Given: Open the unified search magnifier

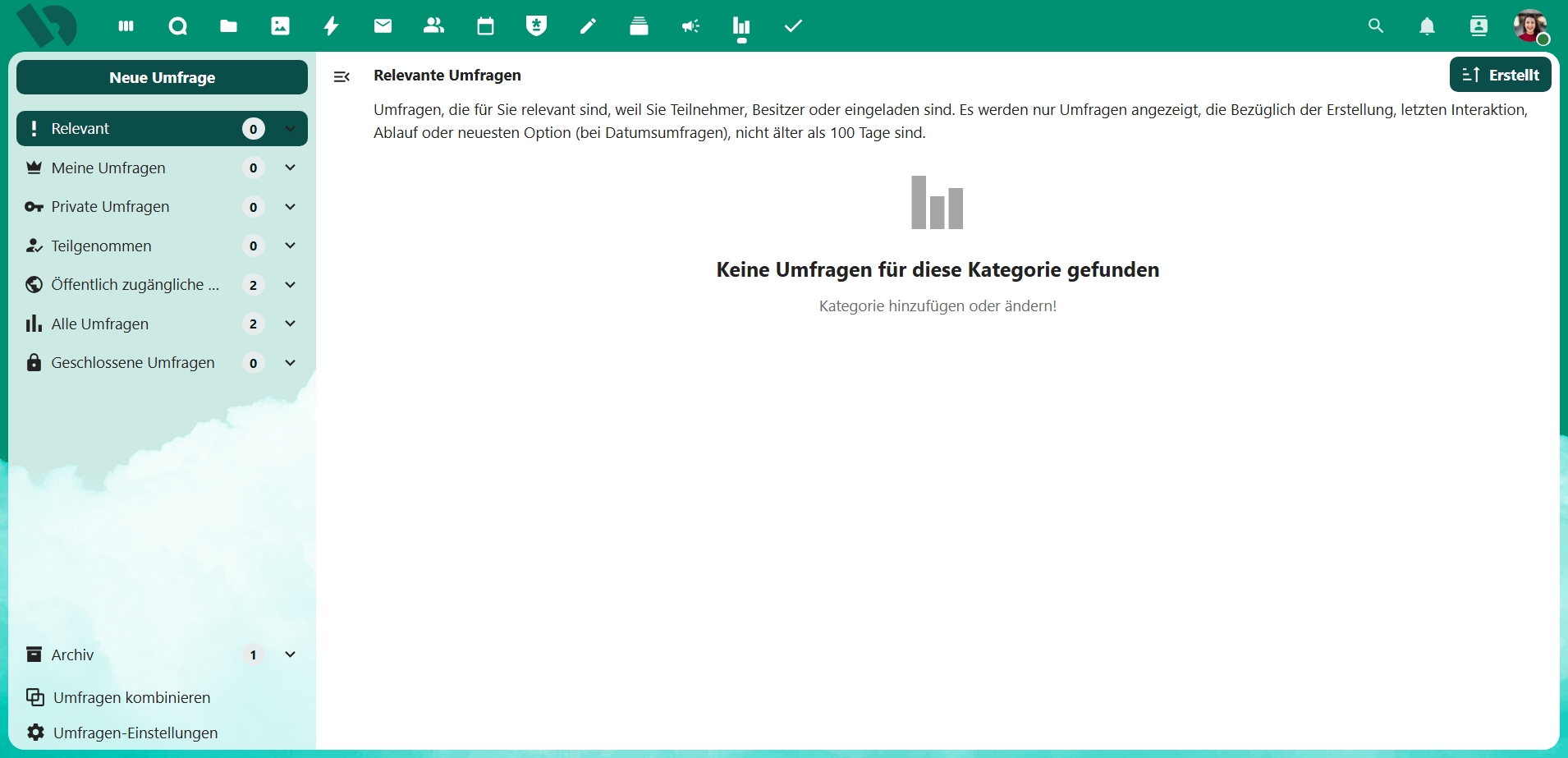Looking at the screenshot, I should point(1376,26).
